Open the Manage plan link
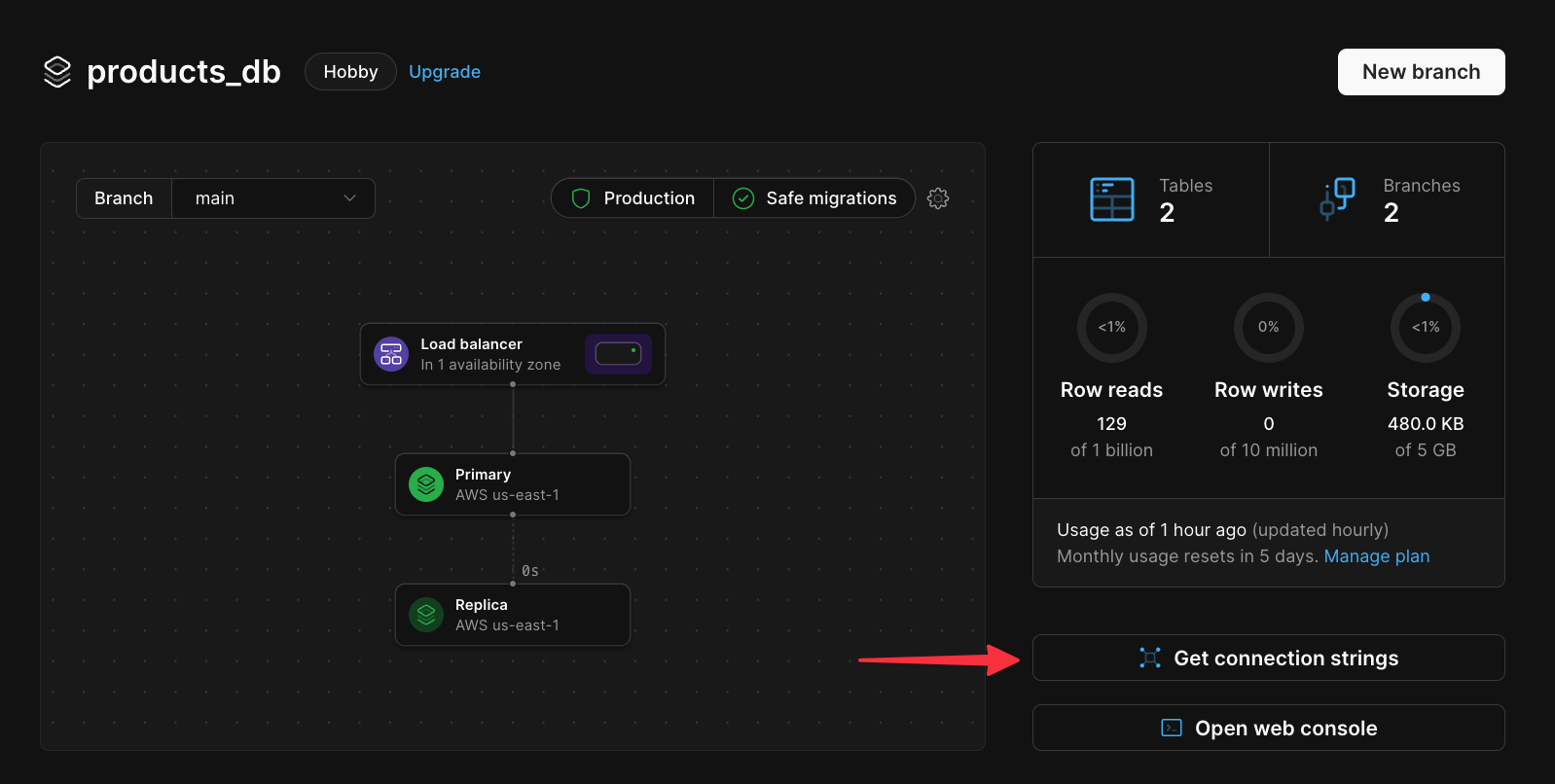The width and height of the screenshot is (1555, 784). coord(1377,556)
